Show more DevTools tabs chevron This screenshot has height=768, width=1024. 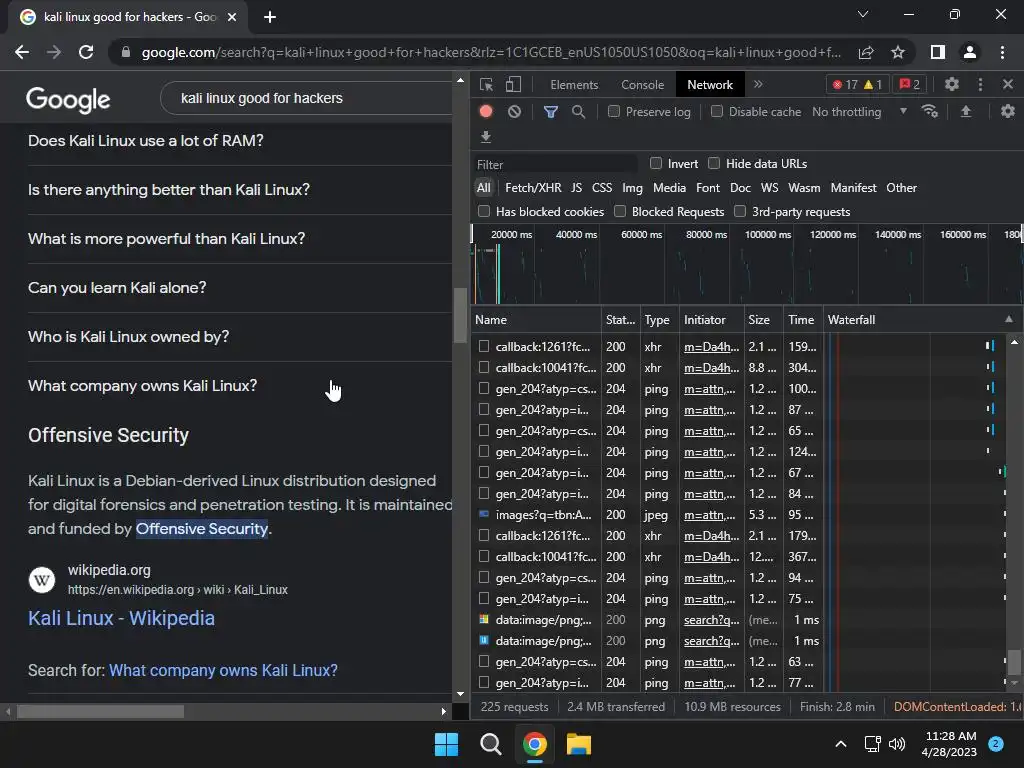click(758, 84)
